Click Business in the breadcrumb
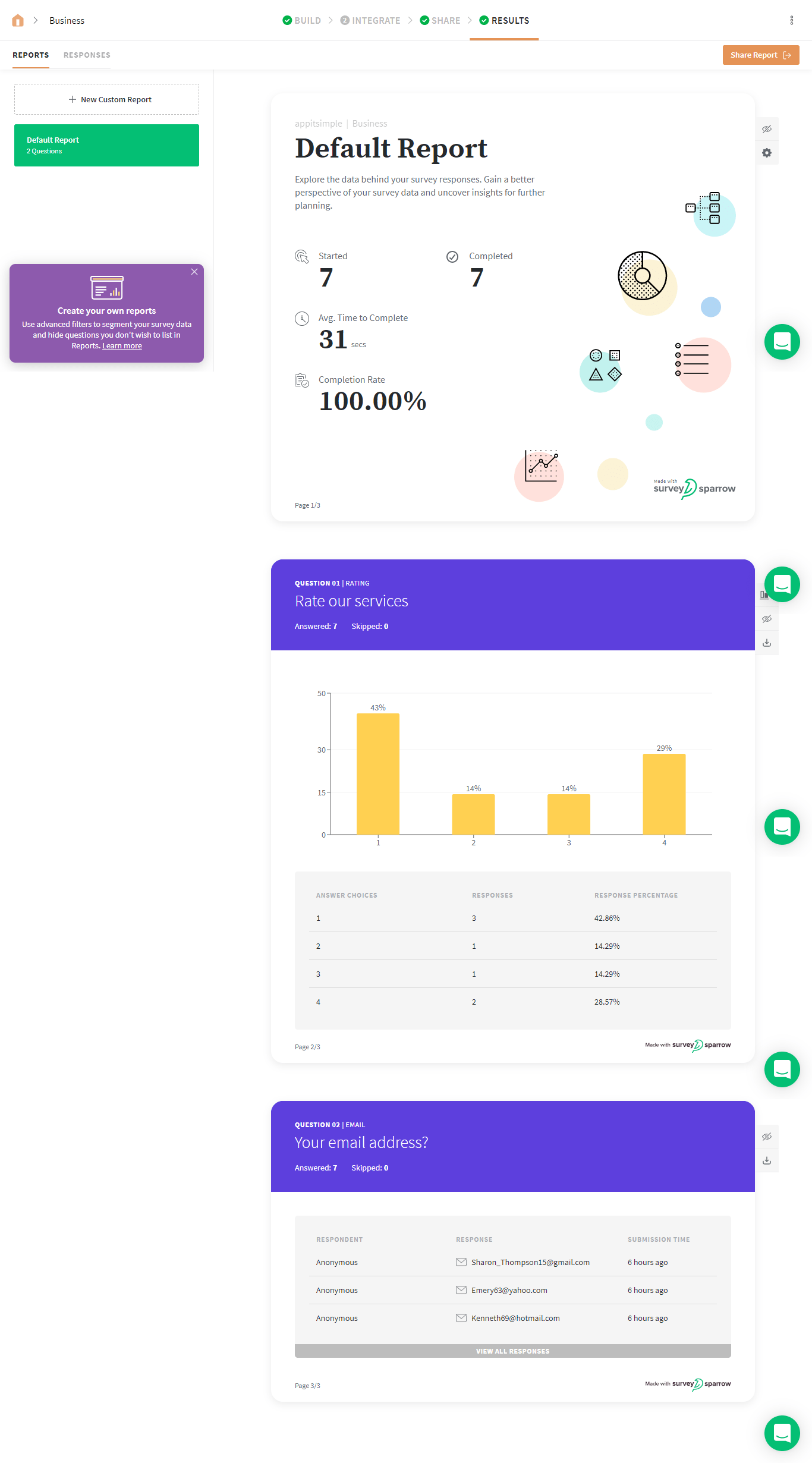The width and height of the screenshot is (812, 1463). [67, 21]
